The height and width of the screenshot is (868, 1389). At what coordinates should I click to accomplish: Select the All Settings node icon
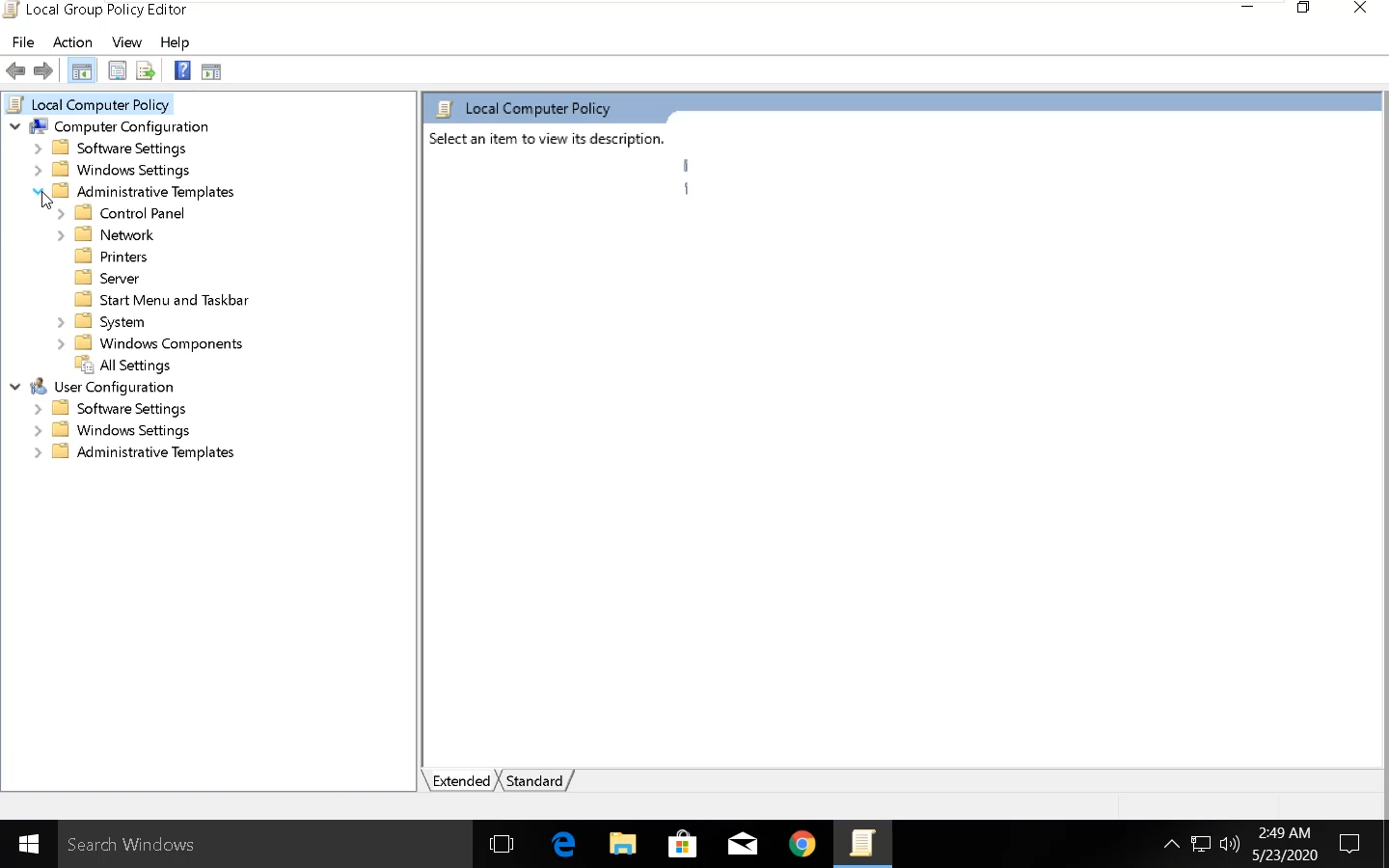click(84, 366)
